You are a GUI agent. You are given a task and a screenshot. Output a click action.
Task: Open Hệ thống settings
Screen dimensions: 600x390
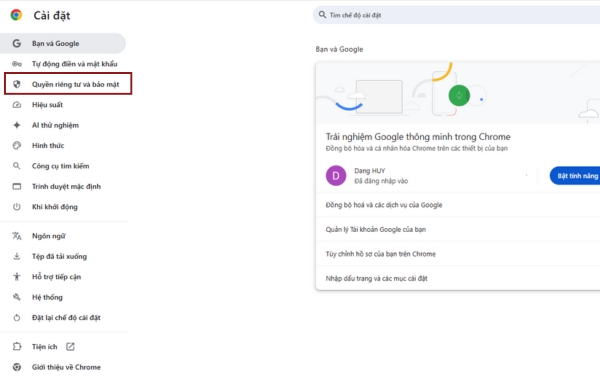[63, 297]
